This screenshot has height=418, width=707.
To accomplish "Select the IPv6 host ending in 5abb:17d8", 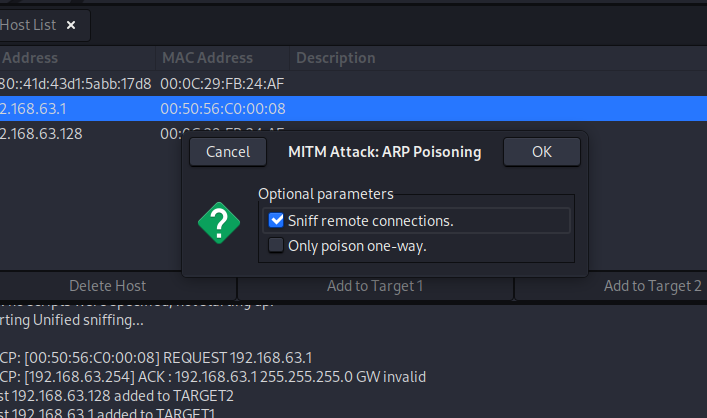I will [x=354, y=83].
